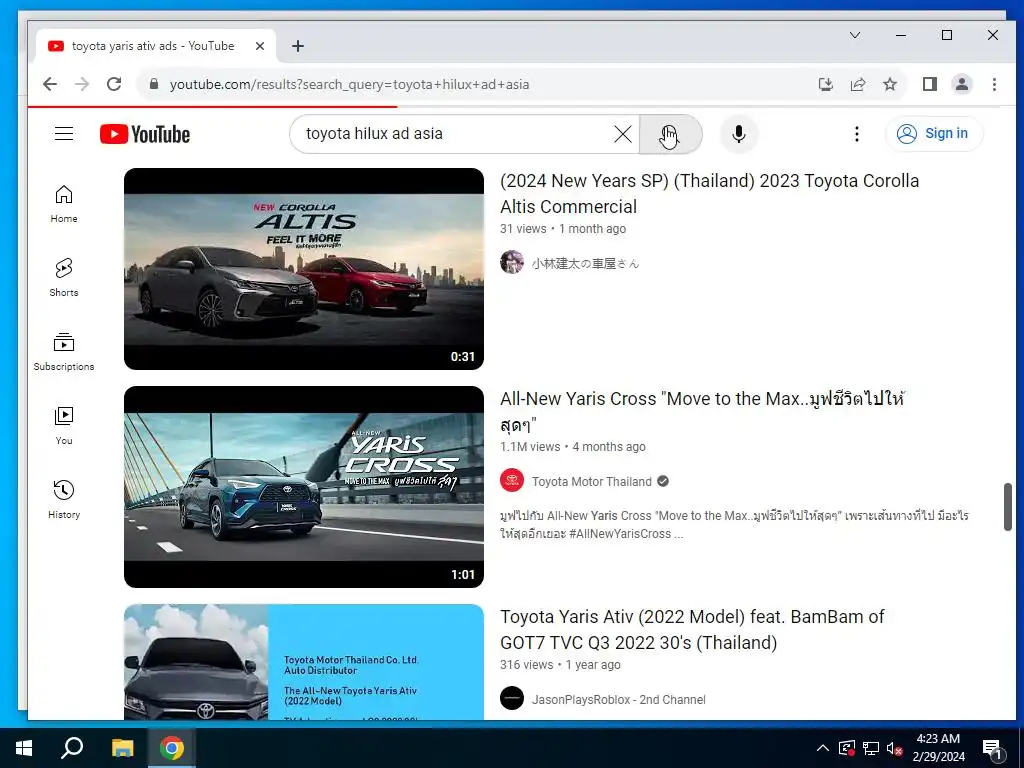
Task: Open a new browser tab
Action: [x=298, y=46]
